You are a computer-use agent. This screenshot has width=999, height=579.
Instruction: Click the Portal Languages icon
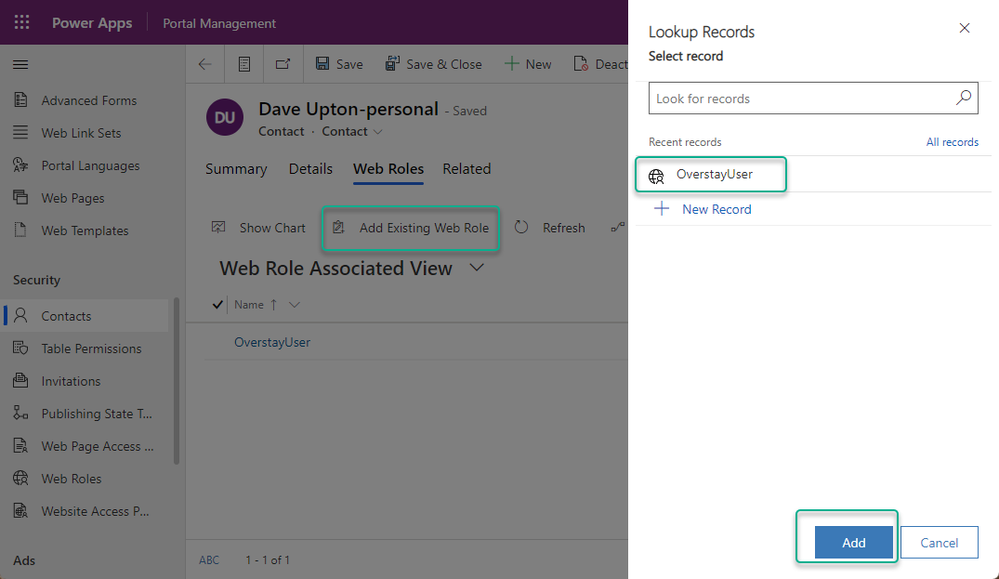pos(20,165)
